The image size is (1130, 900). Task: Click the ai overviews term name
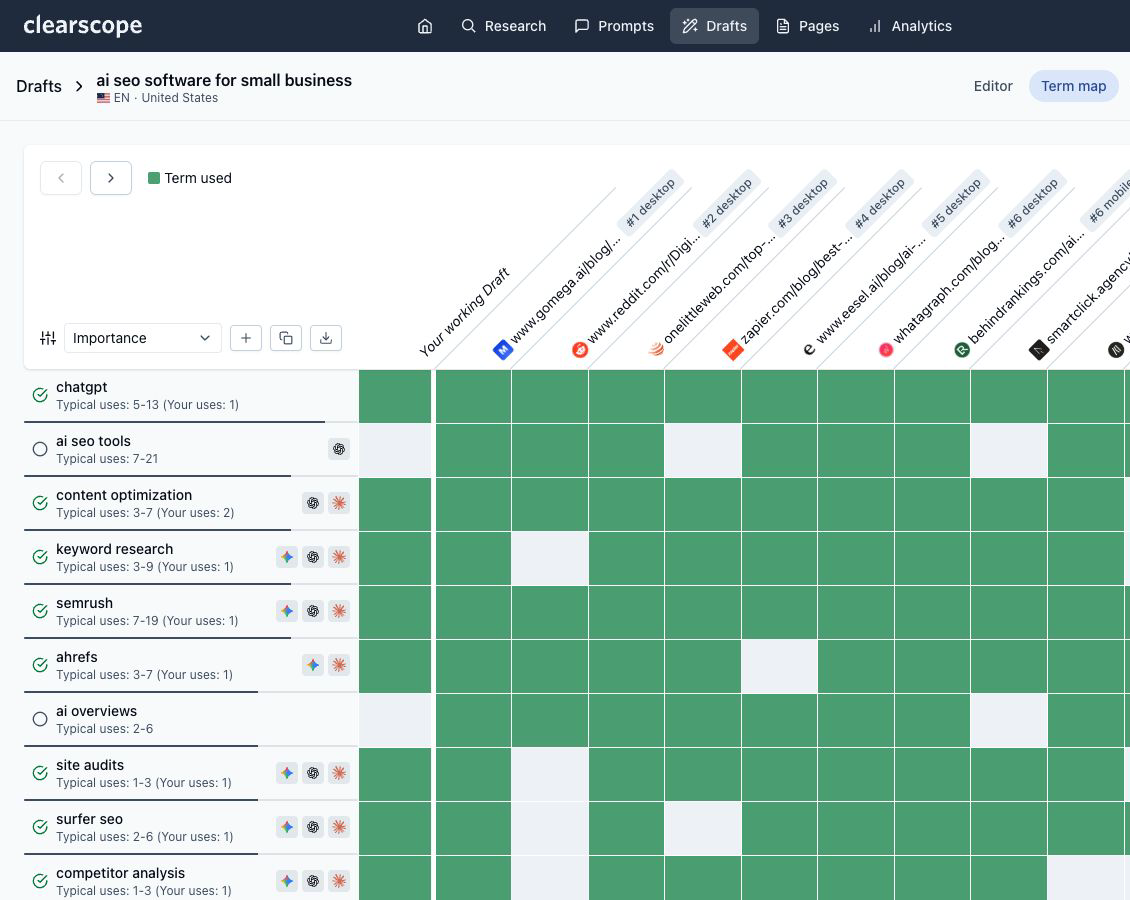(x=97, y=711)
